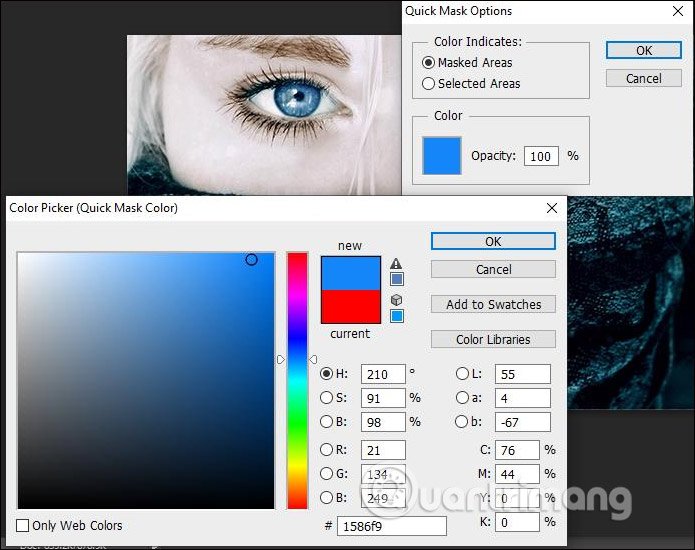The width and height of the screenshot is (695, 550).
Task: Click the vertical hue spectrum slider
Action: tap(297, 380)
